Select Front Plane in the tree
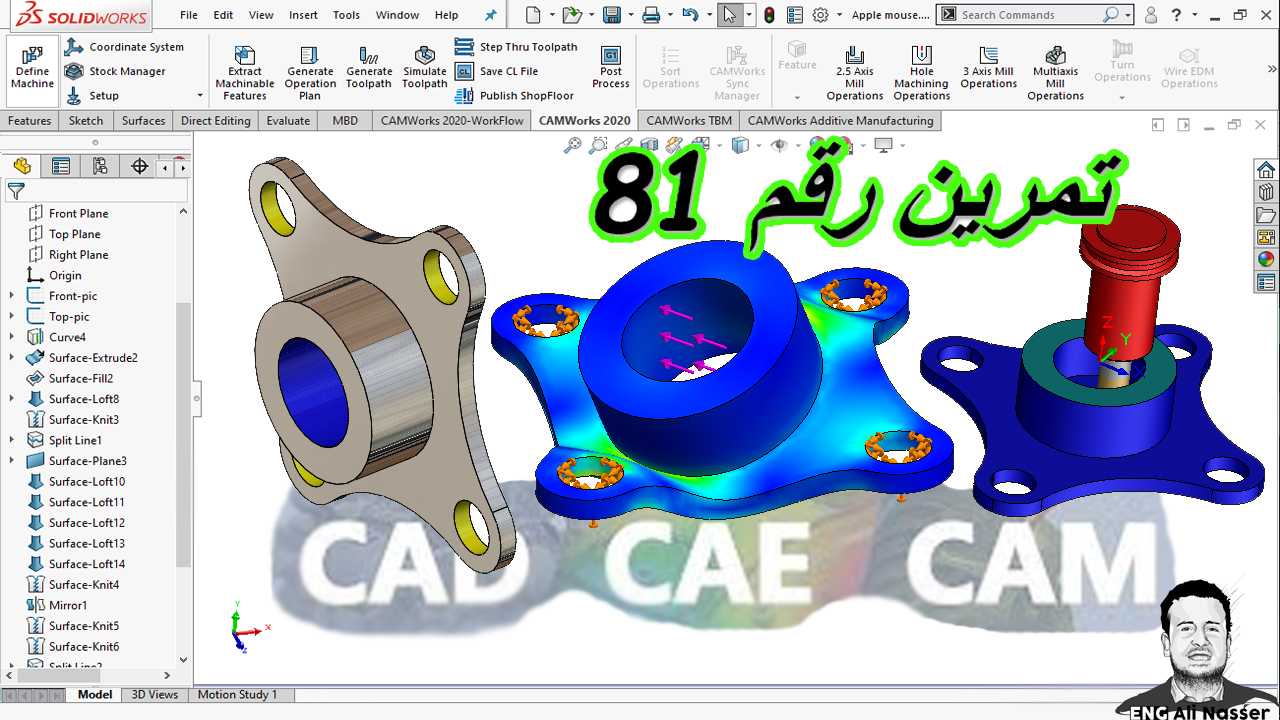 tap(78, 214)
